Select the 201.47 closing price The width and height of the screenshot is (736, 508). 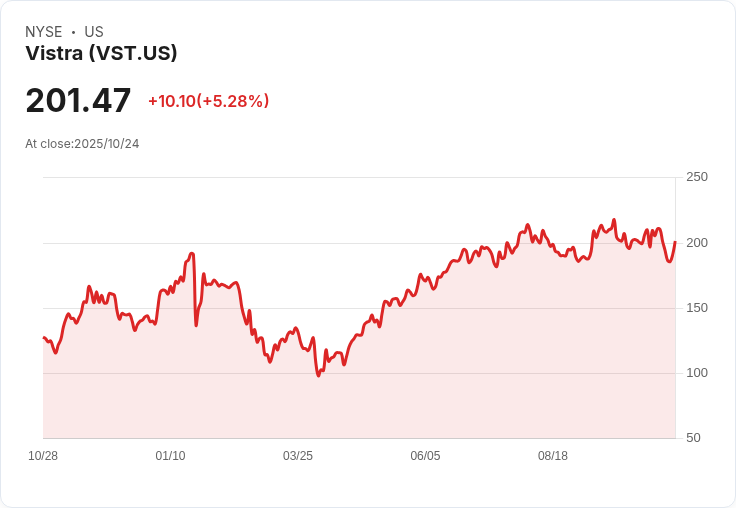pos(78,101)
